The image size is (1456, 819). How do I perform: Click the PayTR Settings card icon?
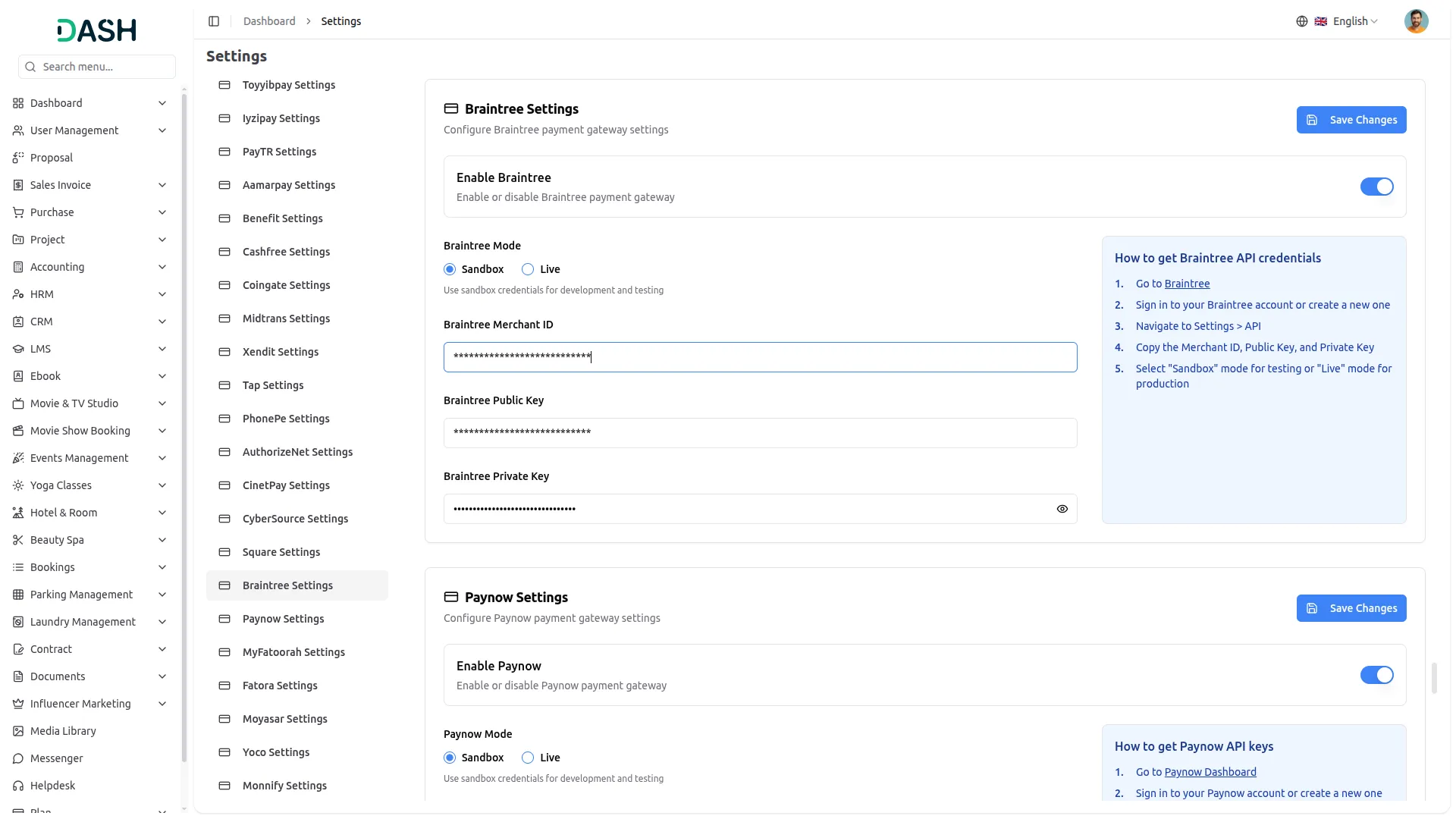pyautogui.click(x=224, y=152)
